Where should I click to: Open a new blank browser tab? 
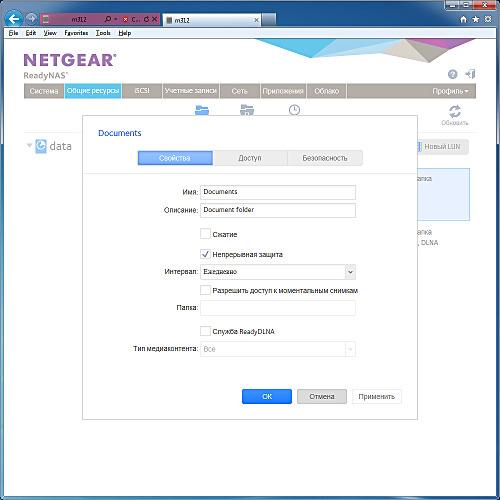click(269, 20)
